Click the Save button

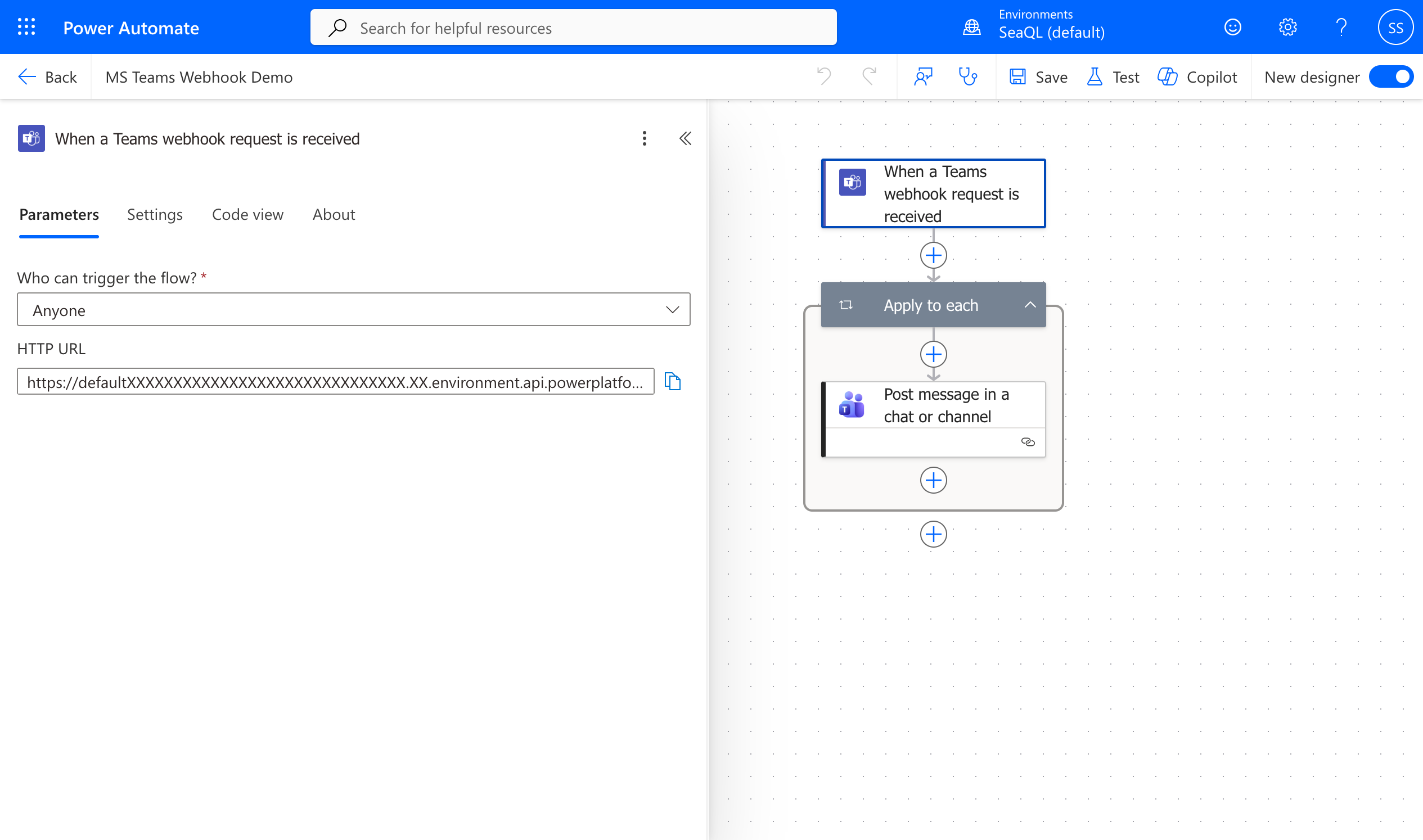click(1038, 77)
